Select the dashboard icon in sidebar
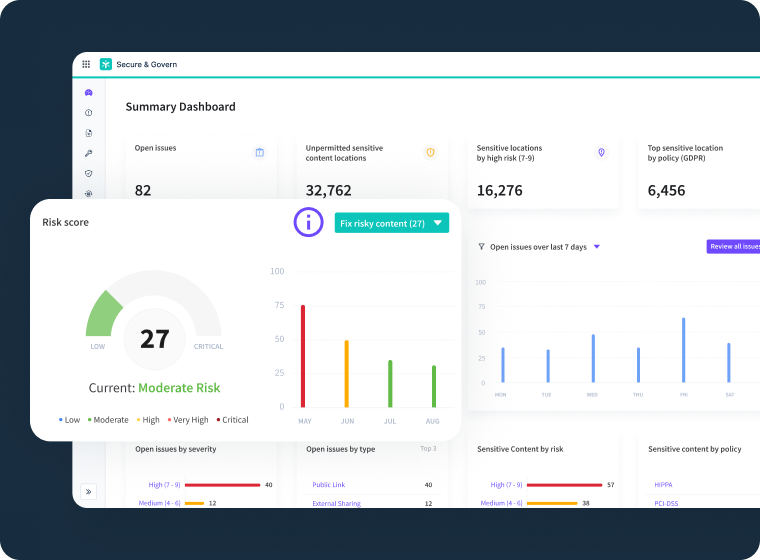The image size is (760, 560). click(x=89, y=93)
